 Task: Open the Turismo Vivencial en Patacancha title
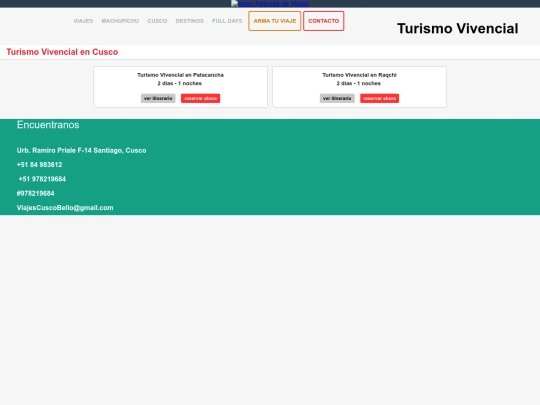click(180, 75)
